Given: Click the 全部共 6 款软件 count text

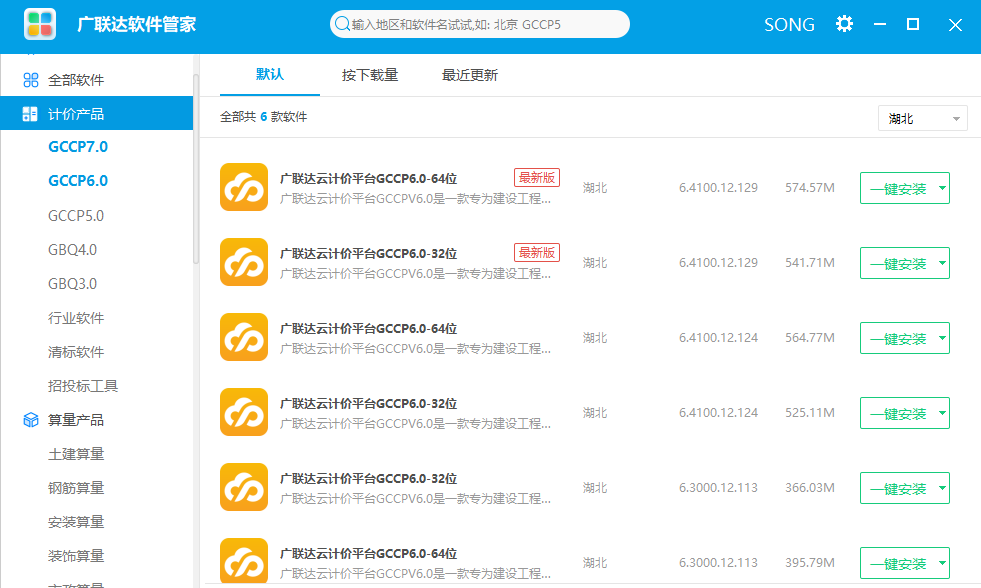Looking at the screenshot, I should coord(263,117).
